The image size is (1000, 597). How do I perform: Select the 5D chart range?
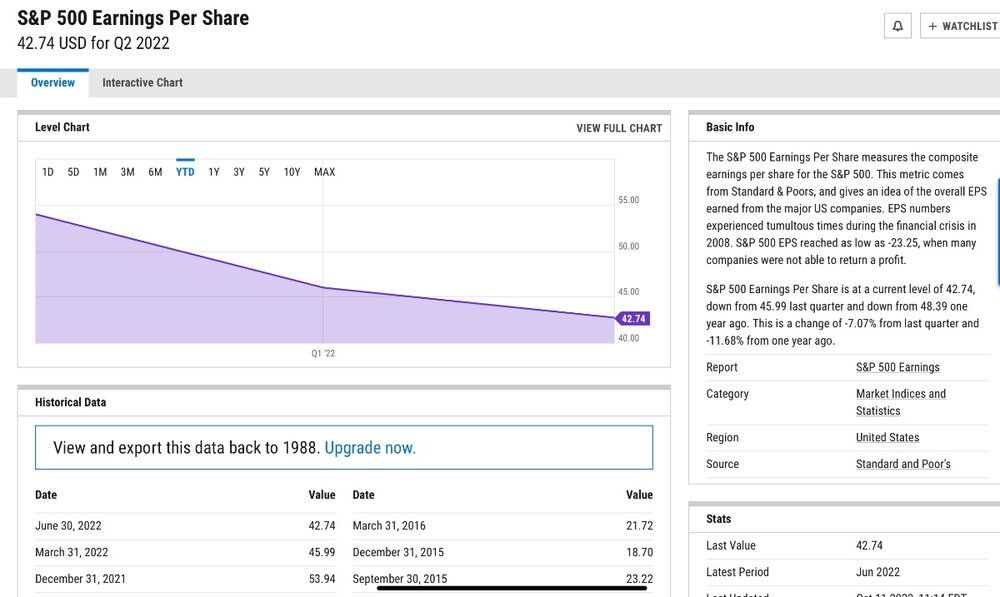pyautogui.click(x=73, y=172)
